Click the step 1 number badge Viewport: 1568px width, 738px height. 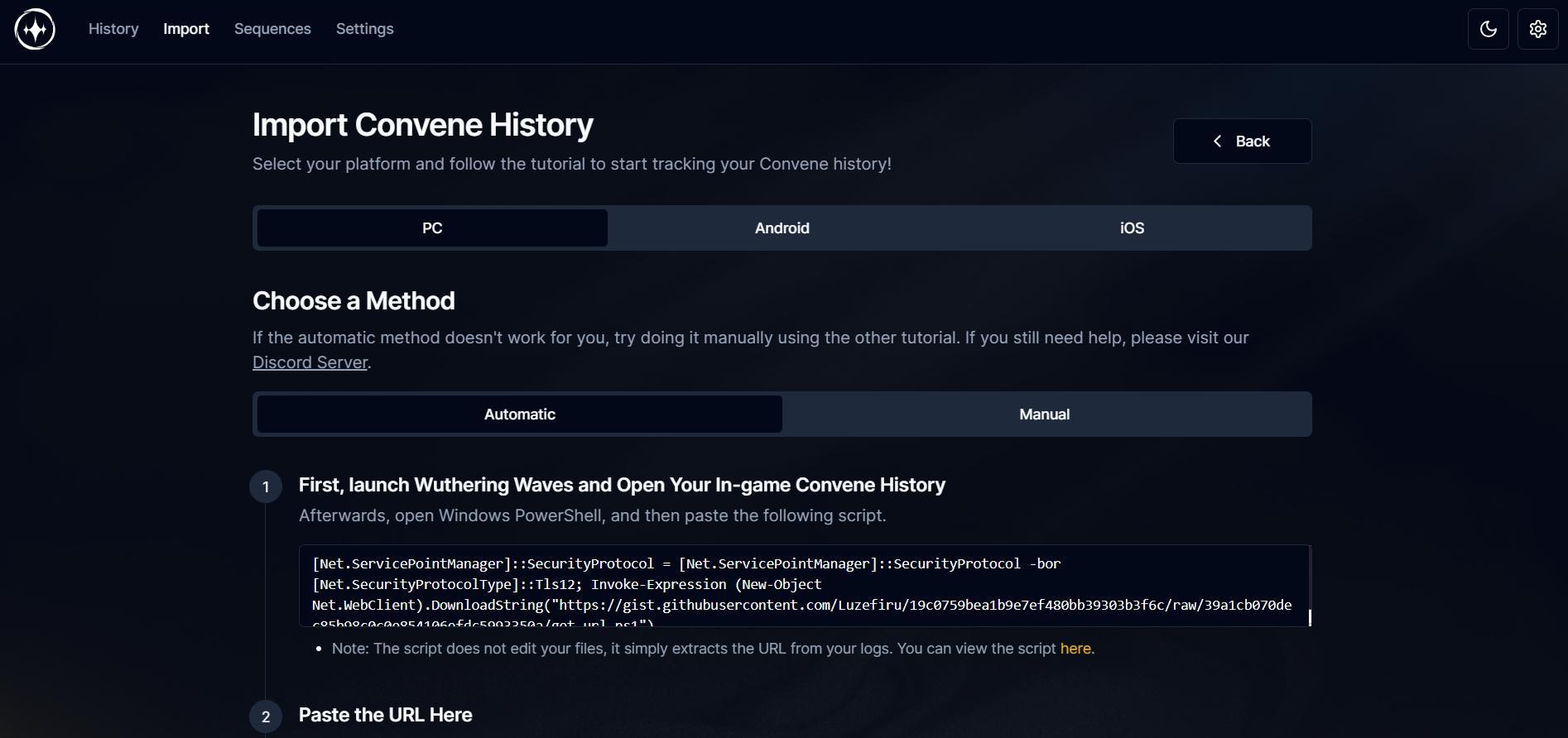tap(266, 486)
